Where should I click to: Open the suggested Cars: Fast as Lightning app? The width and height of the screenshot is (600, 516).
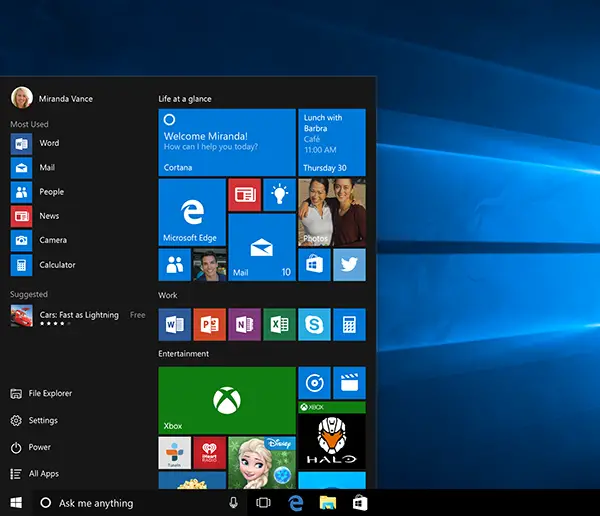point(78,316)
